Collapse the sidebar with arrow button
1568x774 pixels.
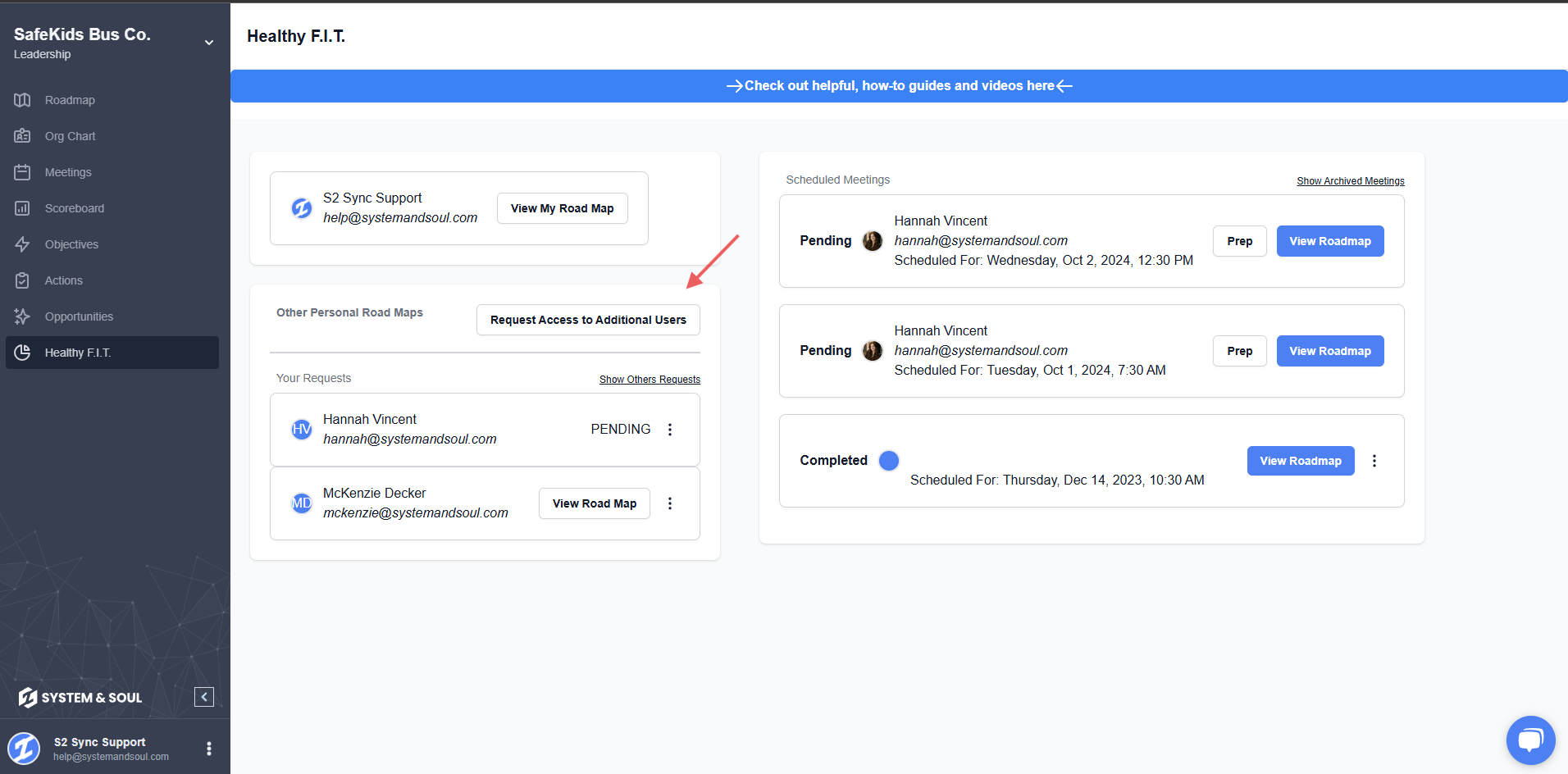point(204,697)
